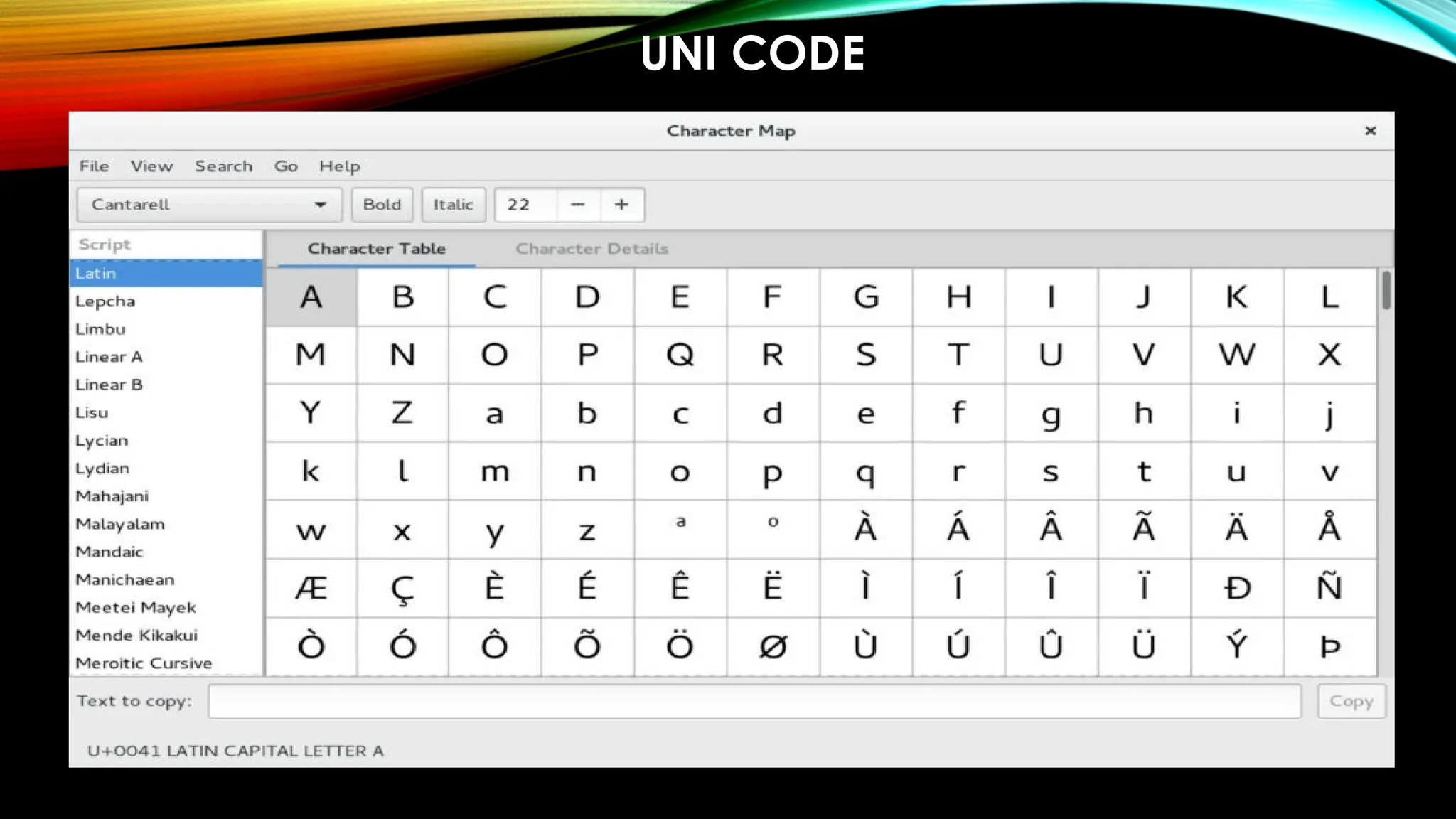Click the Text to copy field
The height and width of the screenshot is (819, 1456).
coord(755,701)
